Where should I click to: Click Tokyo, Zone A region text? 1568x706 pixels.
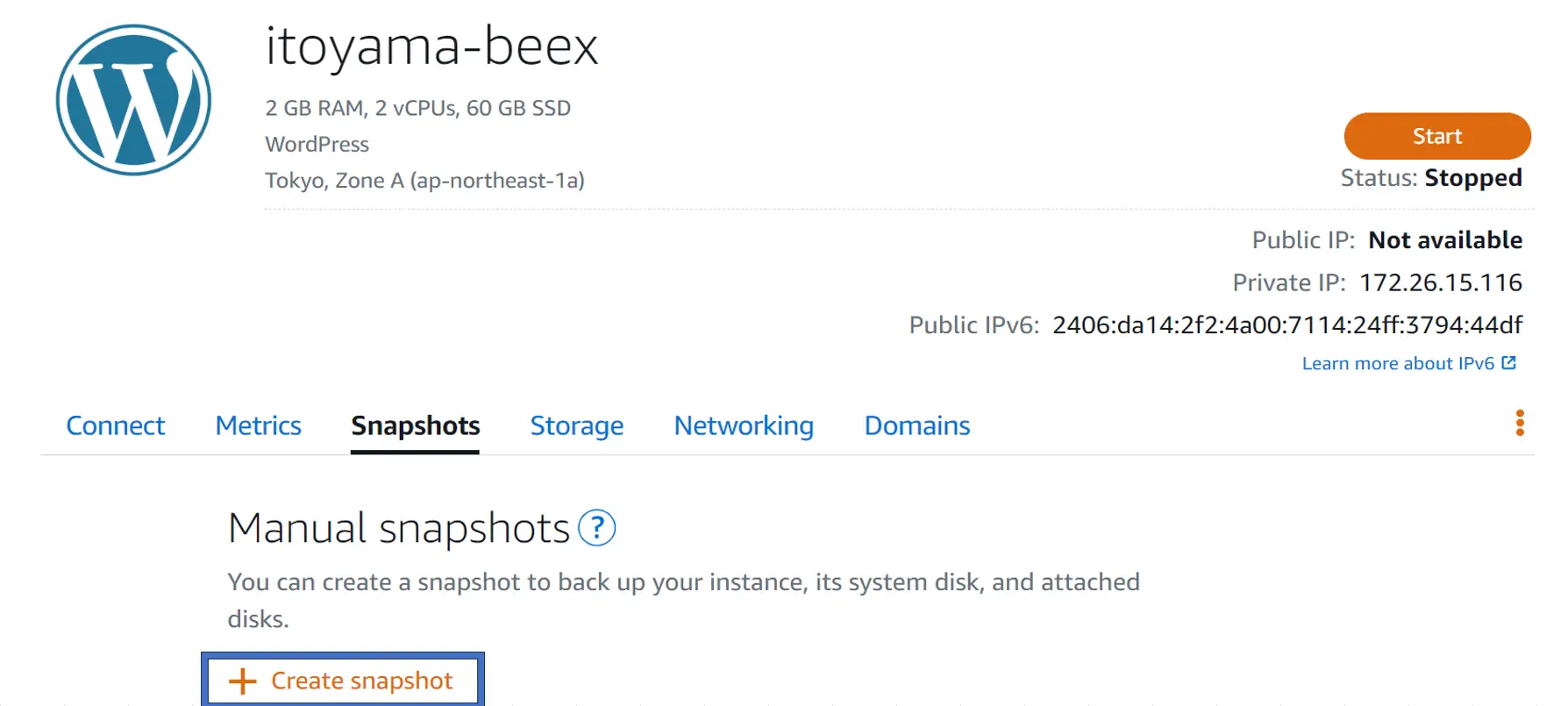point(424,180)
